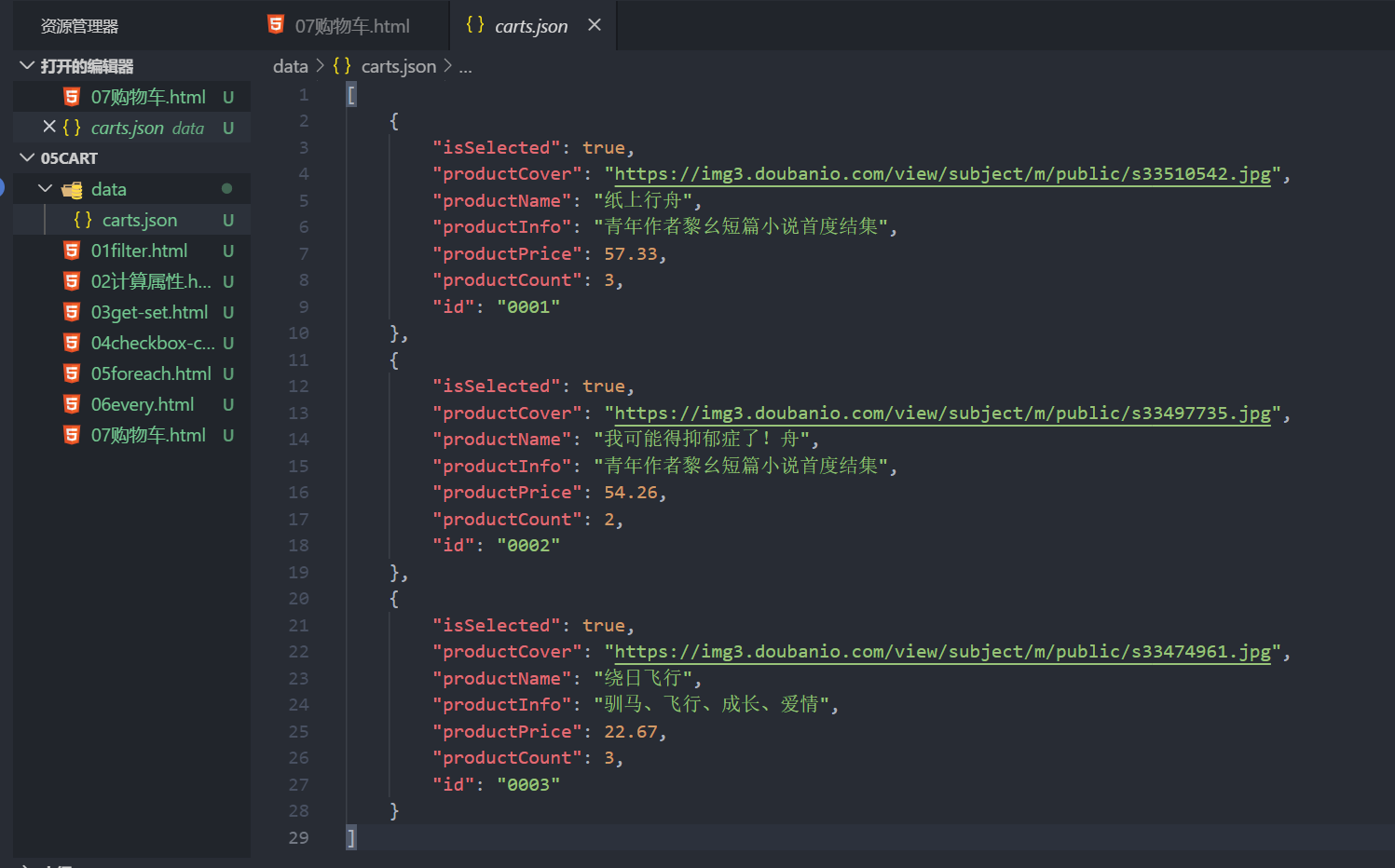Click line number 29 in gutter
Screen dimensions: 1395x868
click(x=298, y=838)
